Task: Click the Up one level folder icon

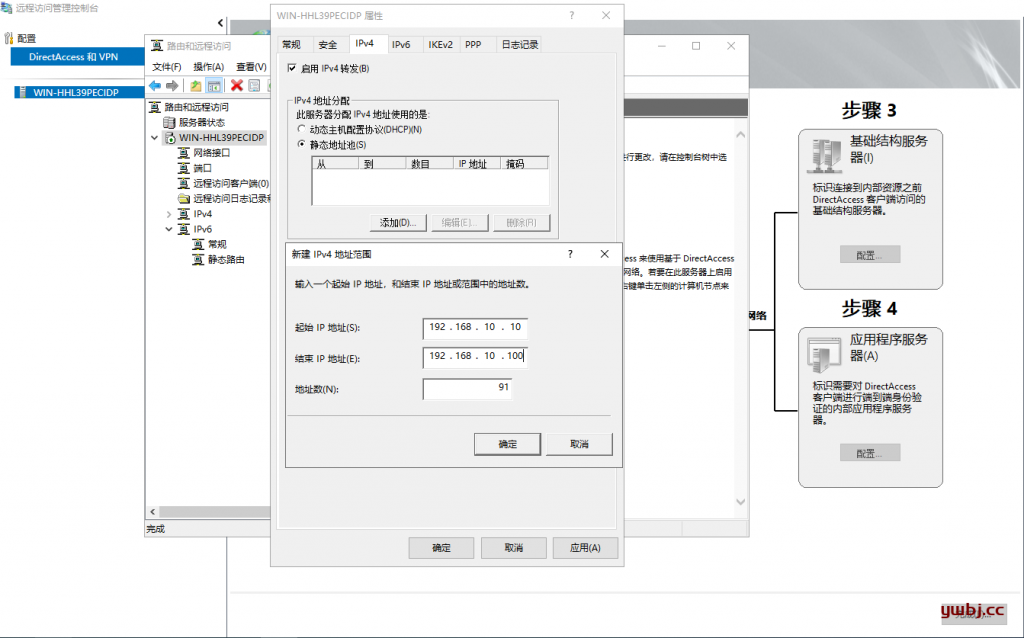Action: click(x=196, y=86)
